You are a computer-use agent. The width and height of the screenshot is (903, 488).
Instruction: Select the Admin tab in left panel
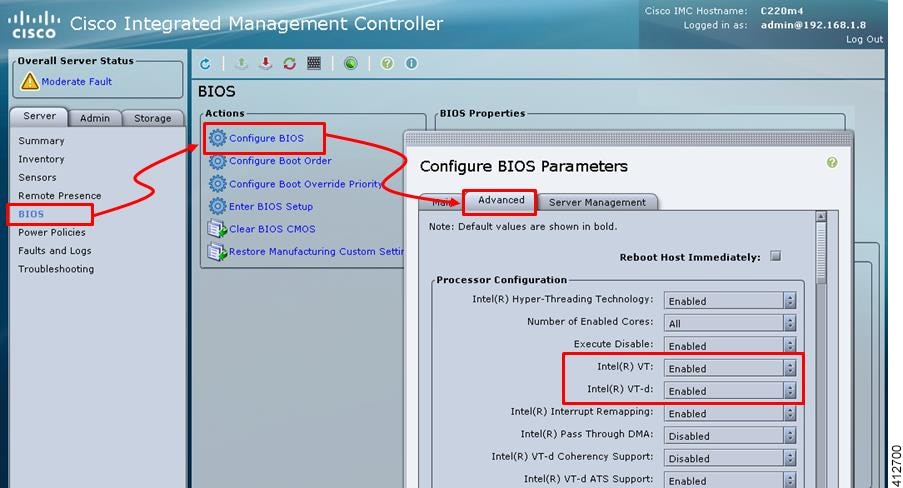[95, 118]
